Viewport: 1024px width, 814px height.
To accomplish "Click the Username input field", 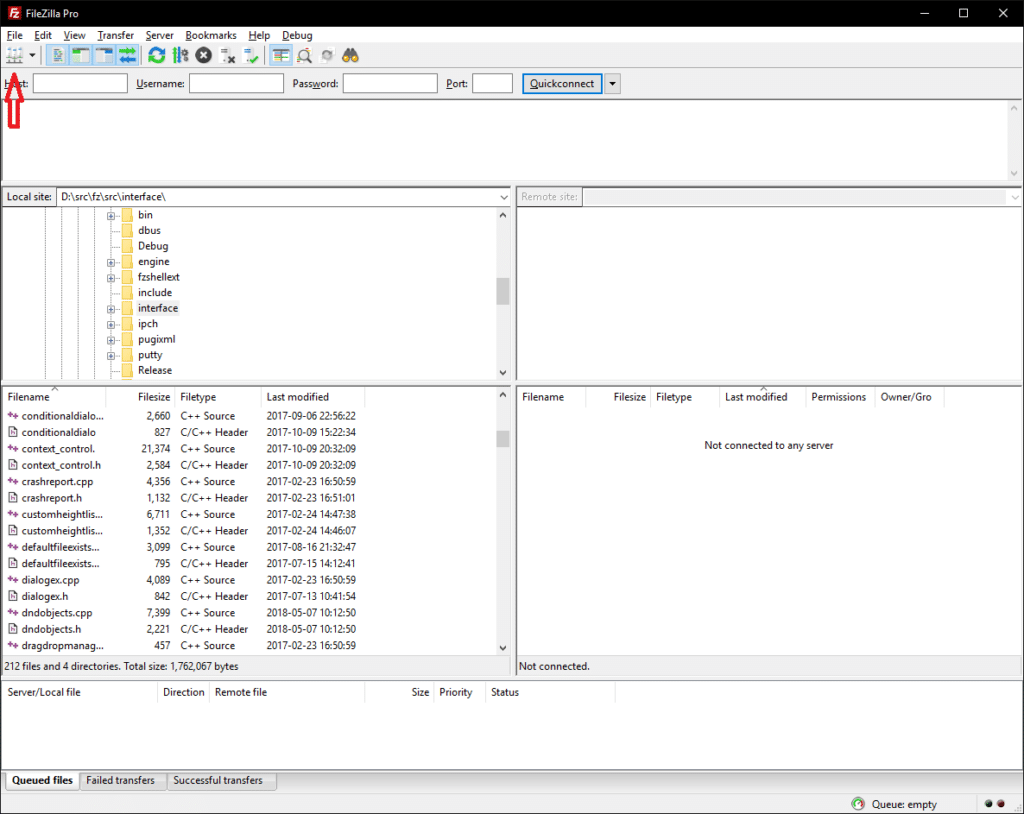I will [x=236, y=84].
